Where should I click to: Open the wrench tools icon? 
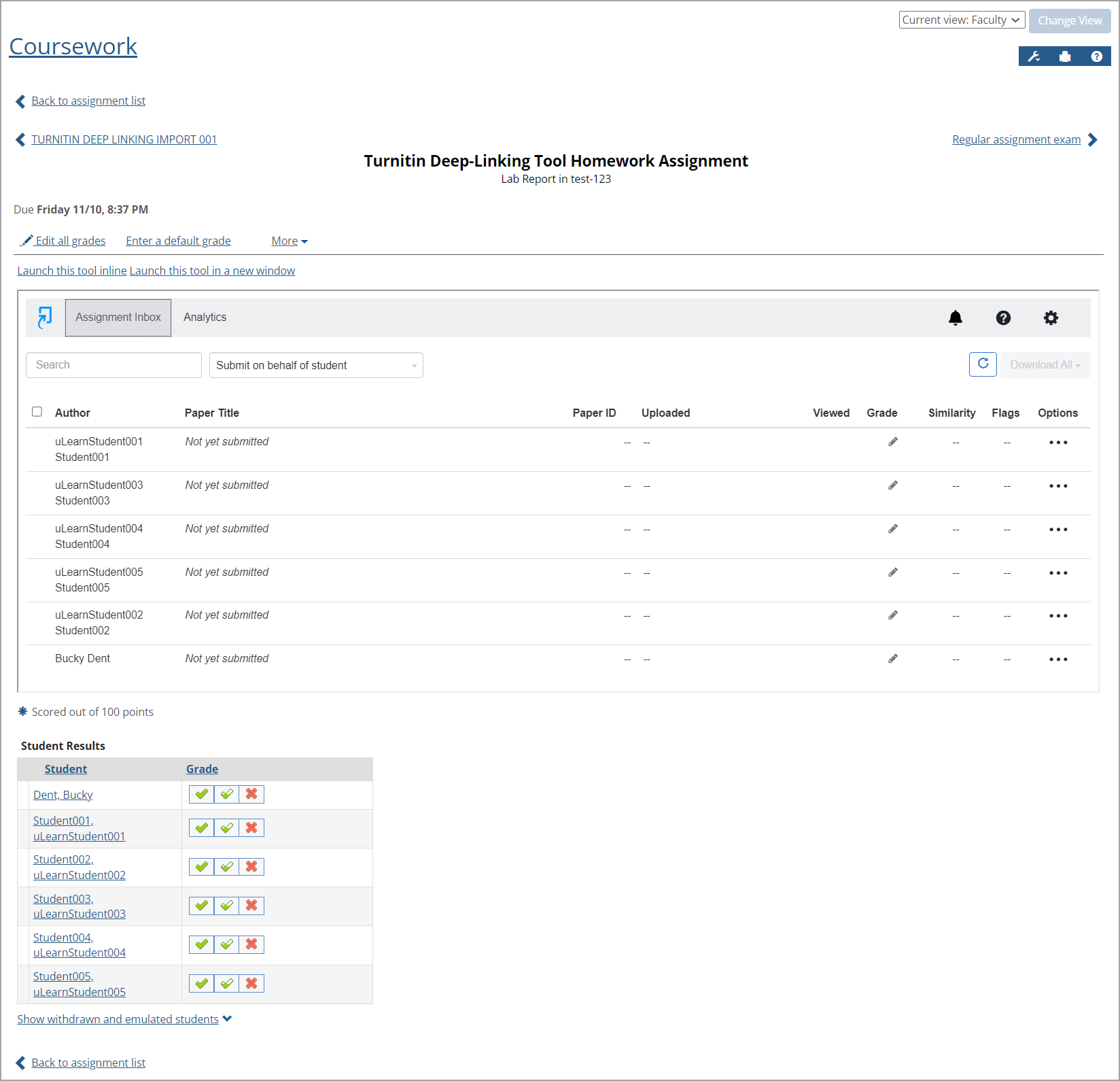click(1034, 56)
